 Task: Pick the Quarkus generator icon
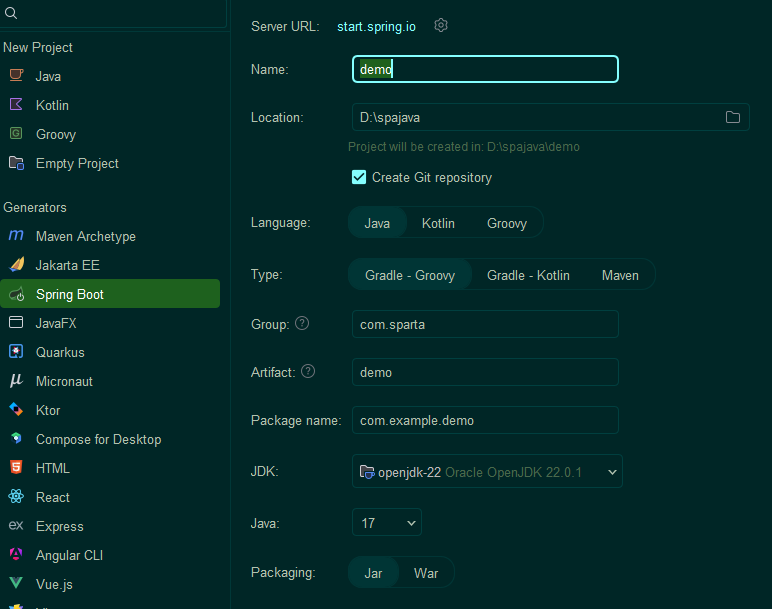(16, 352)
